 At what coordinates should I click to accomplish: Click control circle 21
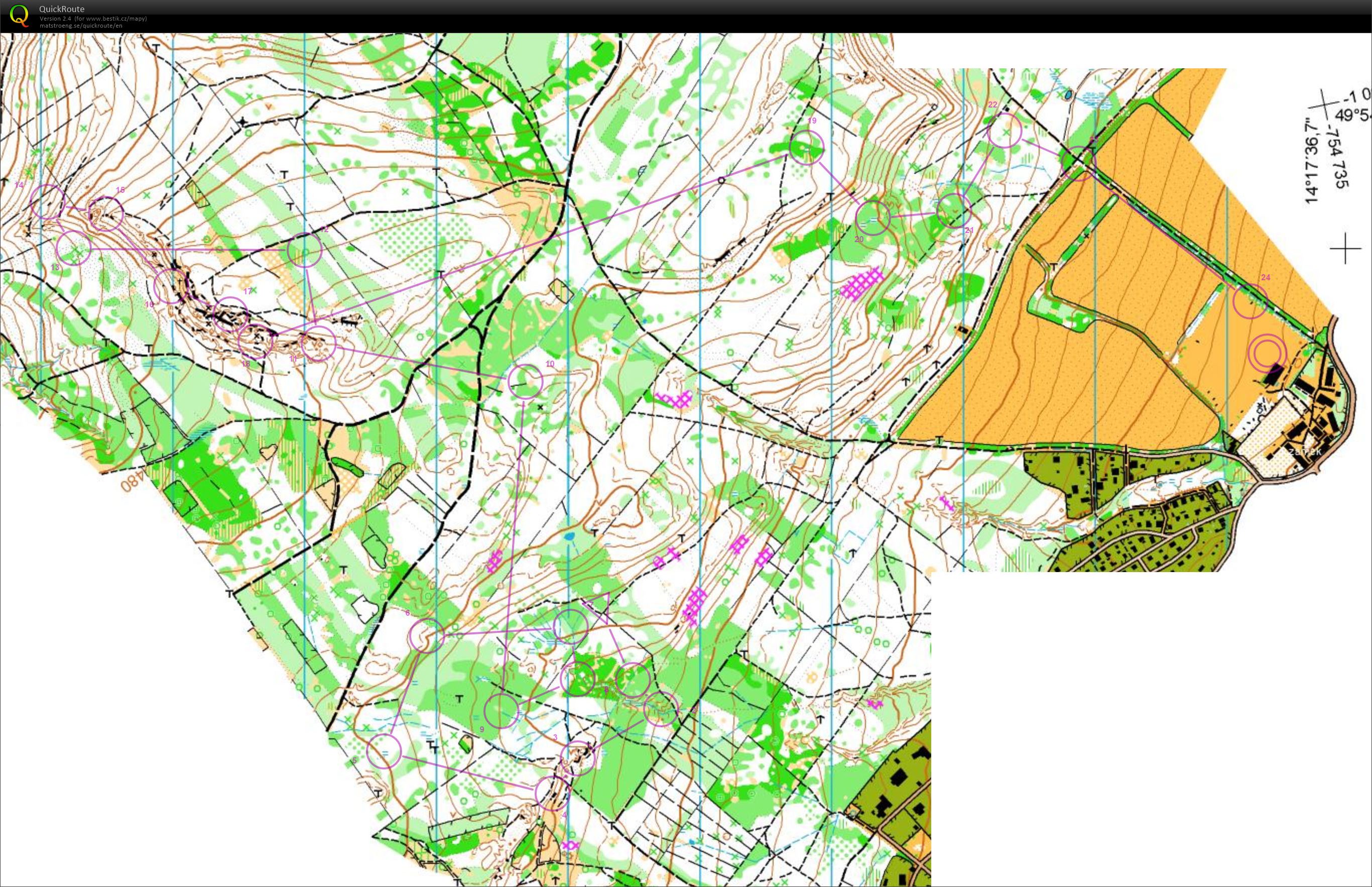coord(954,210)
